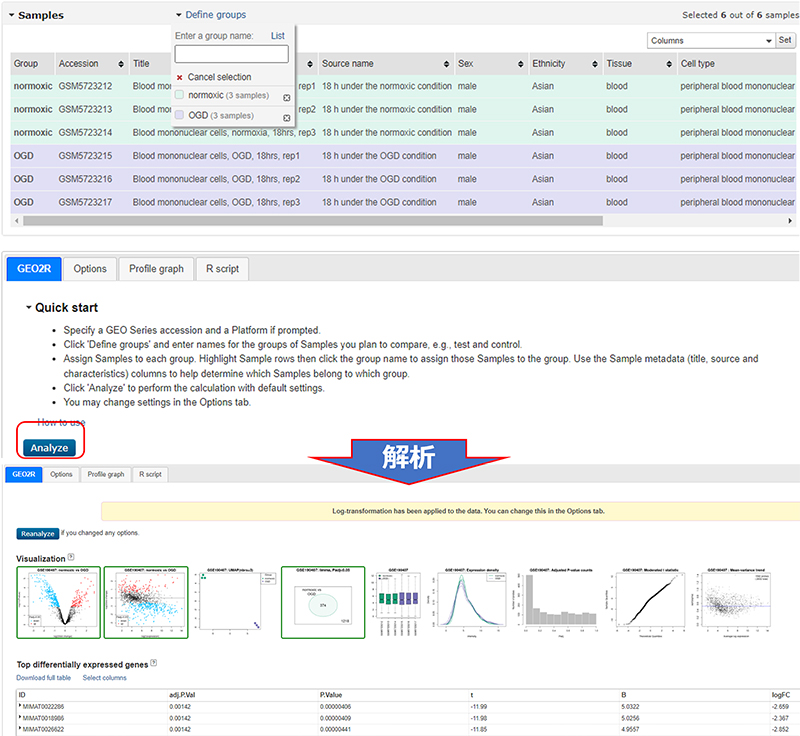The width and height of the screenshot is (800, 736).
Task: Click the group name input field
Action: (232, 54)
